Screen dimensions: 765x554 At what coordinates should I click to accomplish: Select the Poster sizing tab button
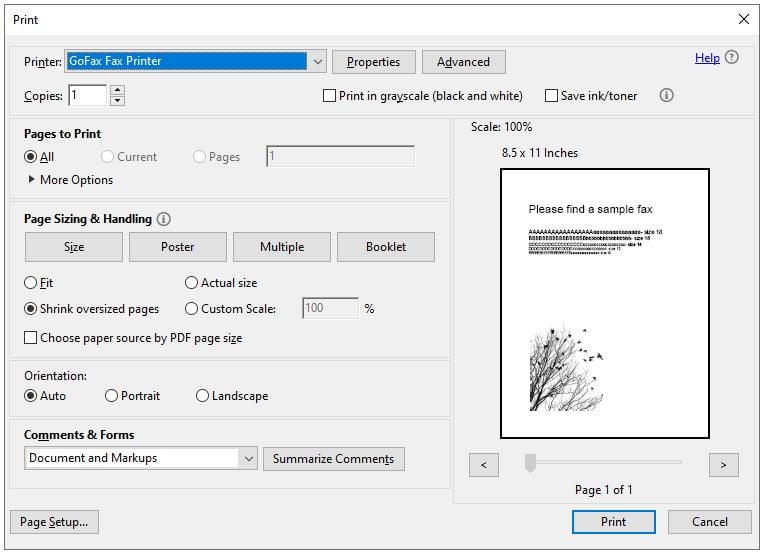coord(177,247)
